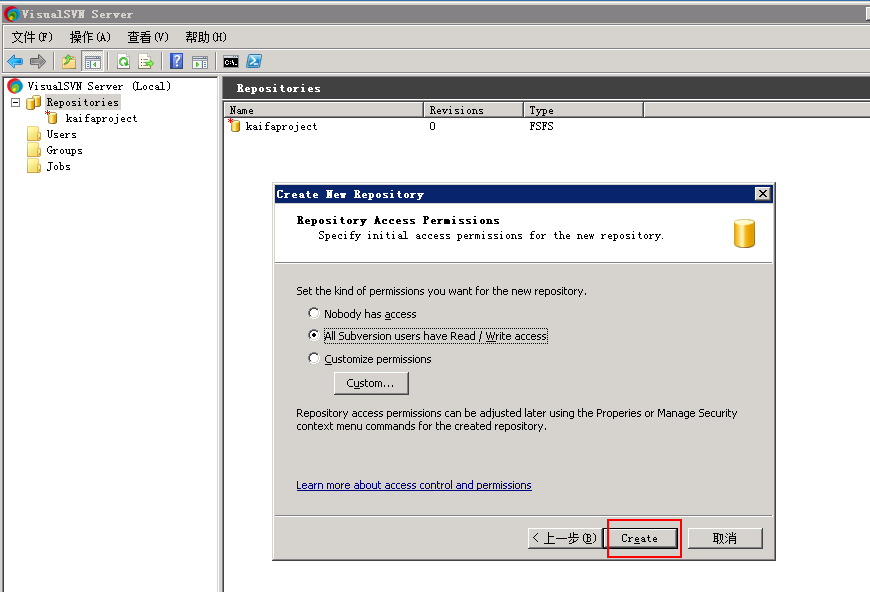870x592 pixels.
Task: Click the kaifaproject repository icon in tree
Action: tap(52, 118)
